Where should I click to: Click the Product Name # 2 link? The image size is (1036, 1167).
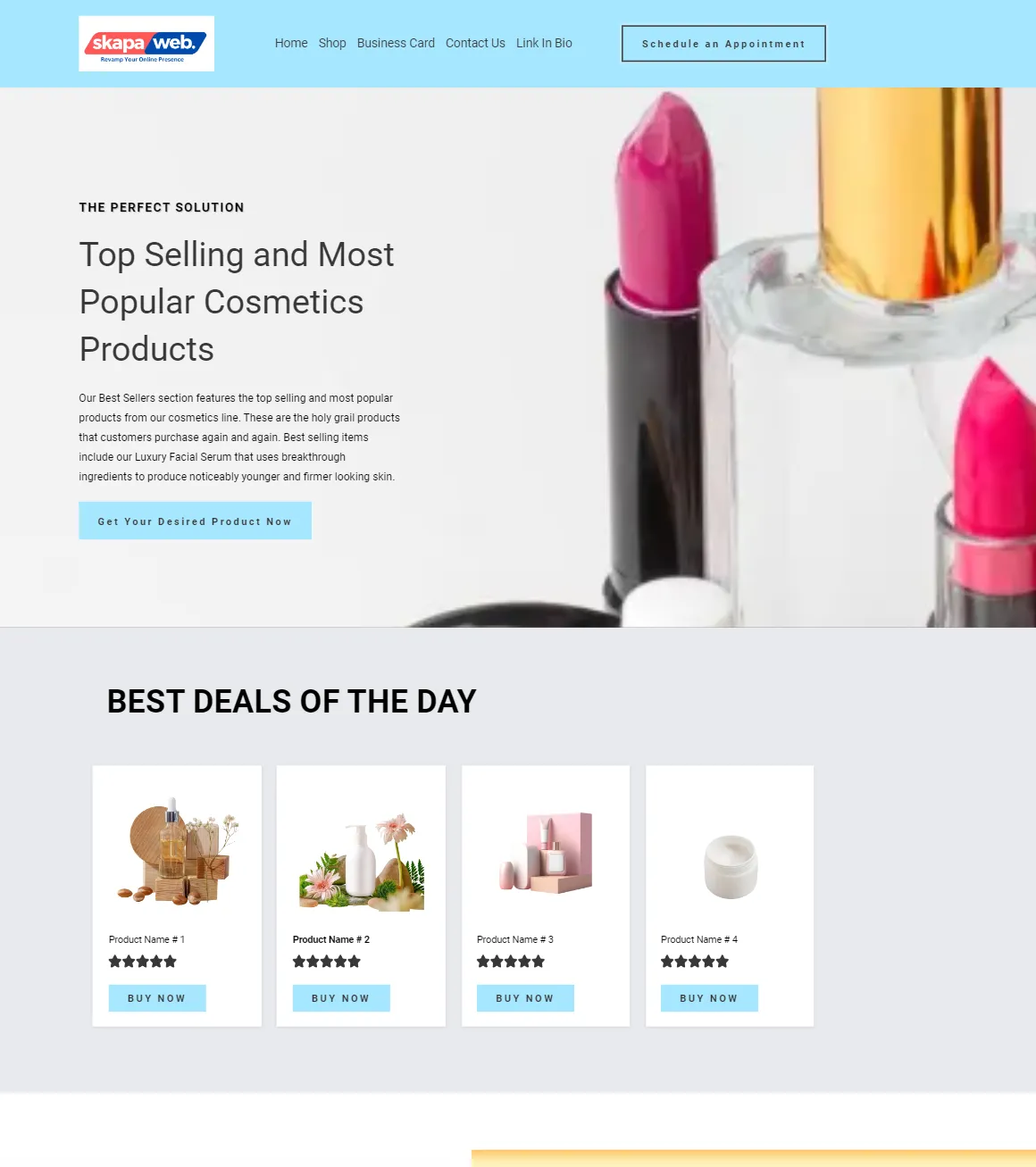coord(330,939)
